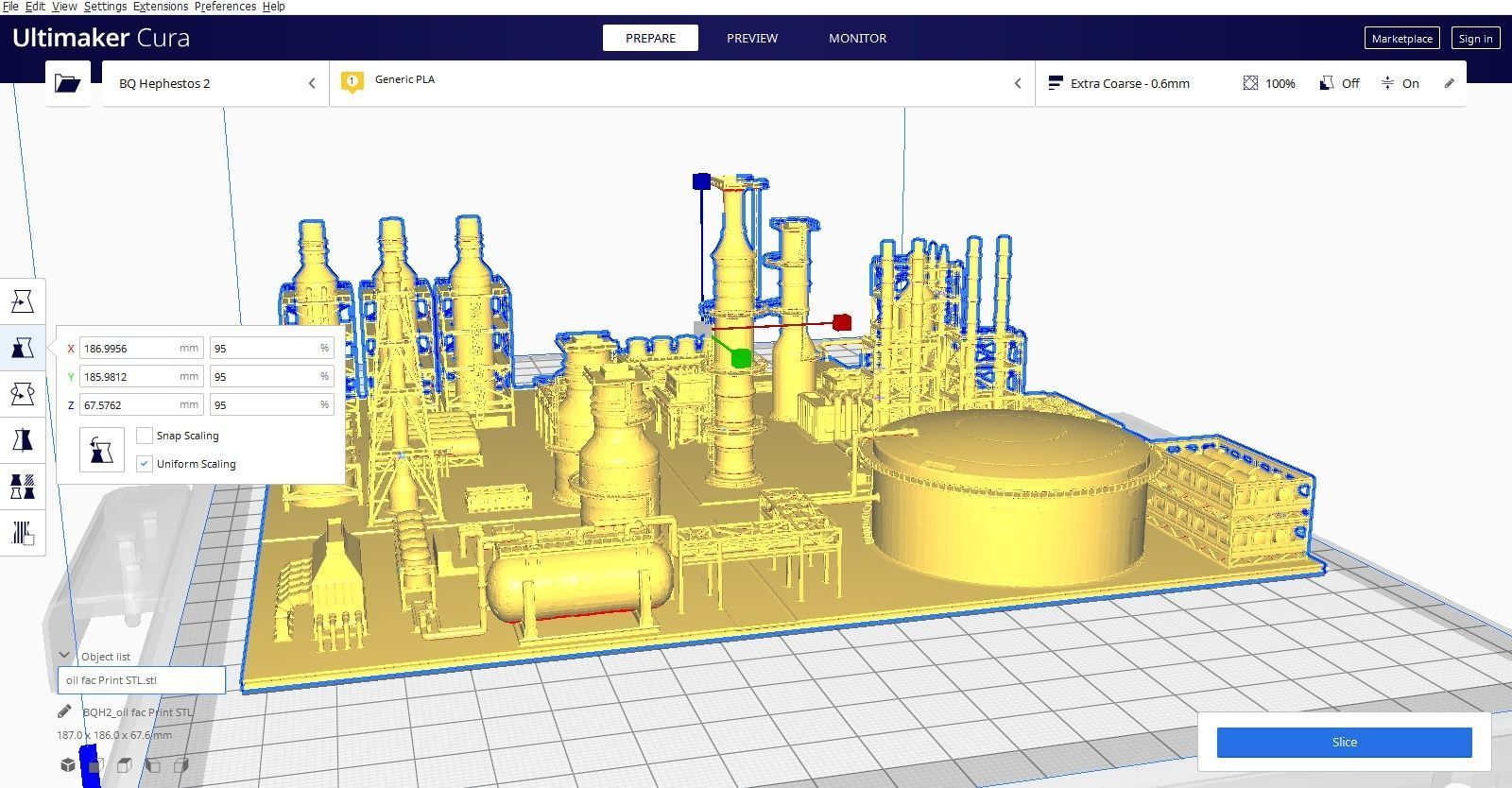Image resolution: width=1512 pixels, height=788 pixels.
Task: Click the infill 100% icon
Action: 1250,83
